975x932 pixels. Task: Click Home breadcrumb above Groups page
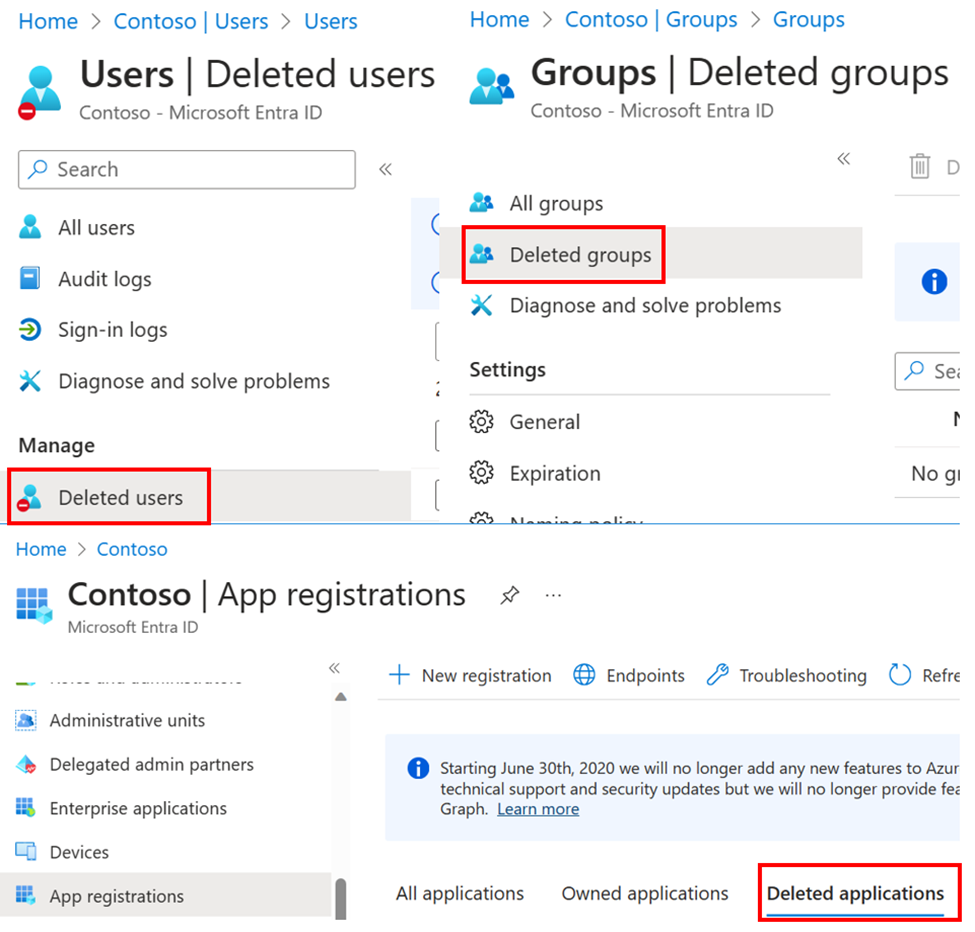pyautogui.click(x=499, y=19)
